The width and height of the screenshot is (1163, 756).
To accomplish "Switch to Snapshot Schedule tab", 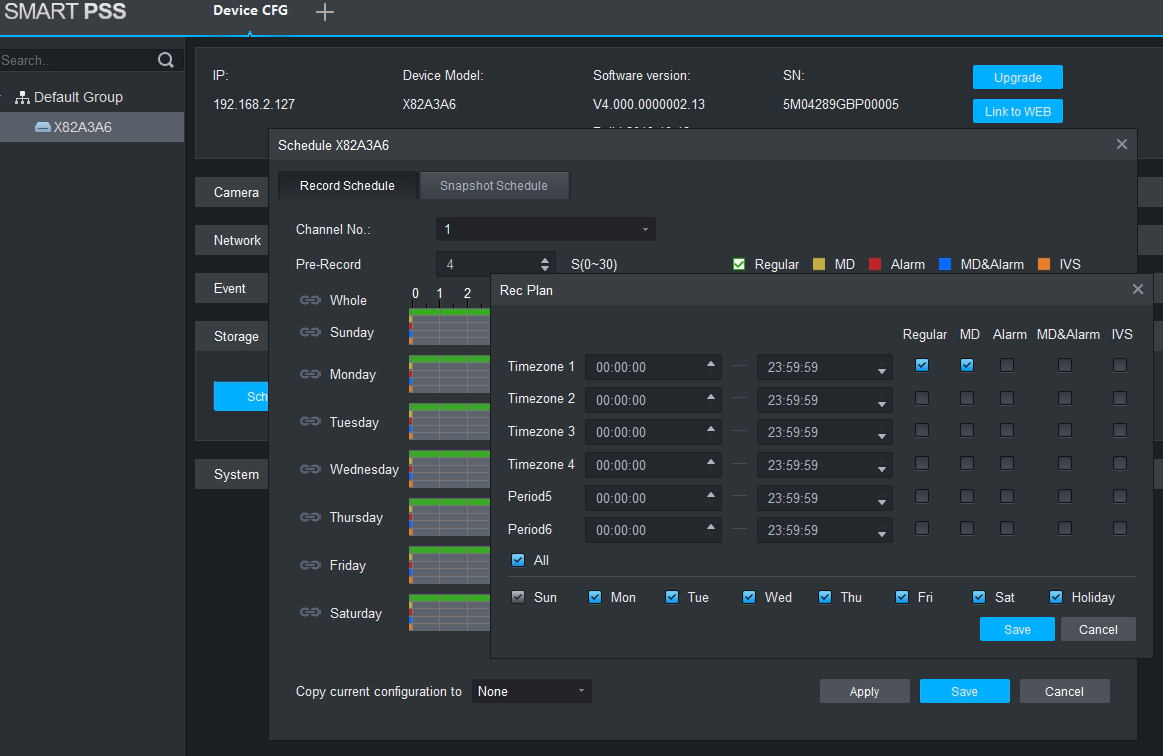I will [493, 186].
